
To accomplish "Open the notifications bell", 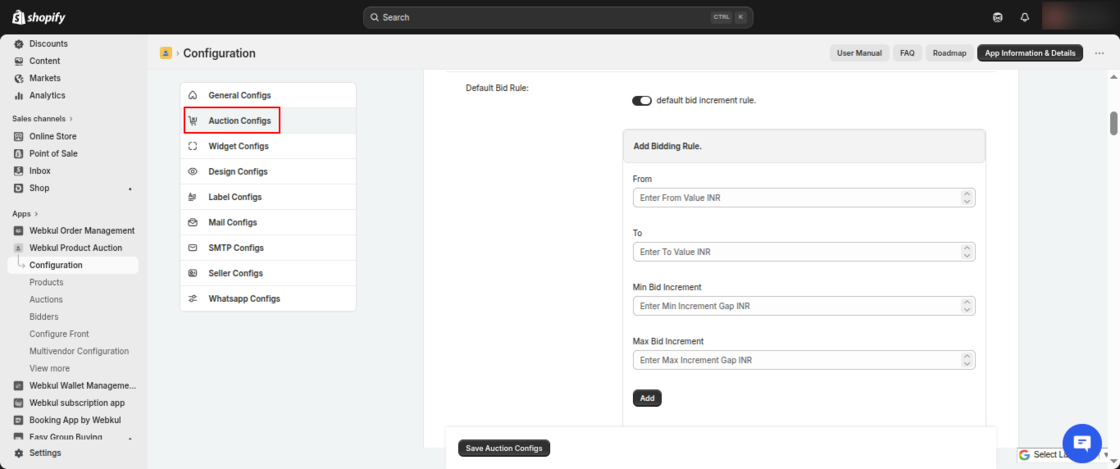I will (1025, 17).
